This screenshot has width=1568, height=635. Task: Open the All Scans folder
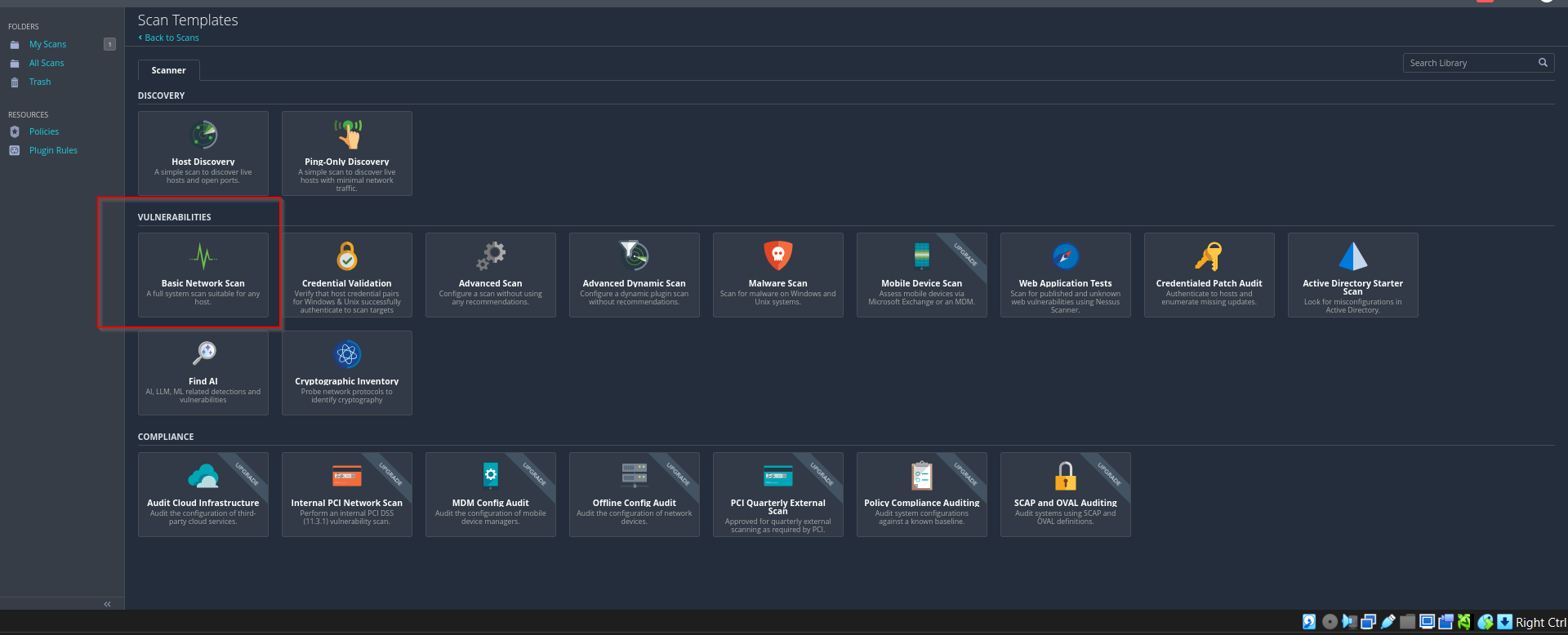(47, 63)
